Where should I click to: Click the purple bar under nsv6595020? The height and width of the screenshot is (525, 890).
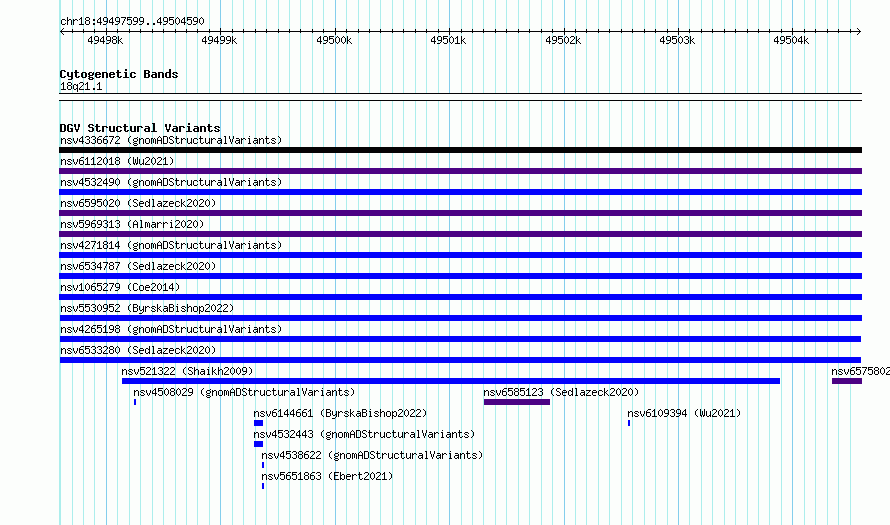tap(460, 213)
